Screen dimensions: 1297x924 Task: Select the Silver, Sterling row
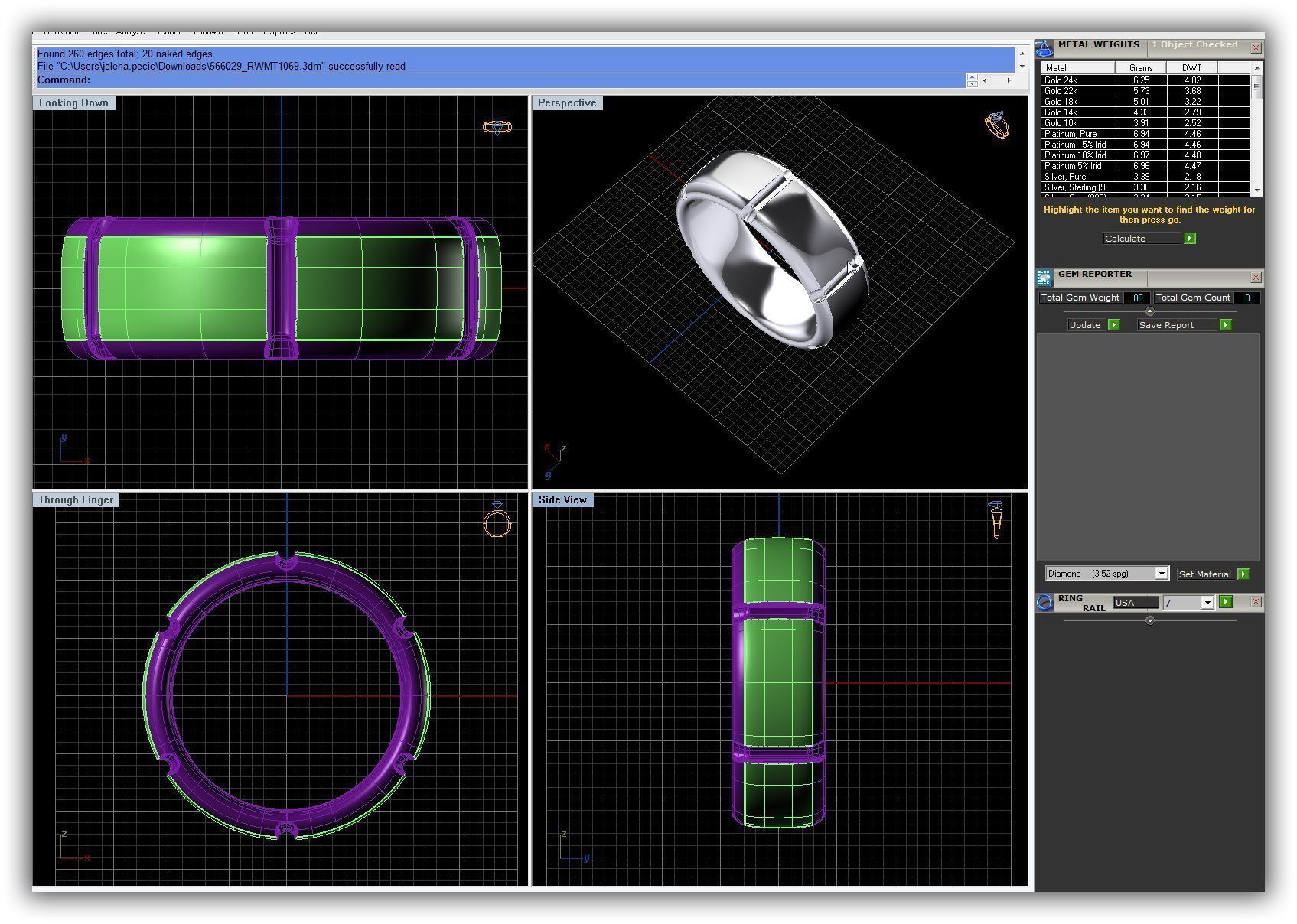pyautogui.click(x=1145, y=187)
